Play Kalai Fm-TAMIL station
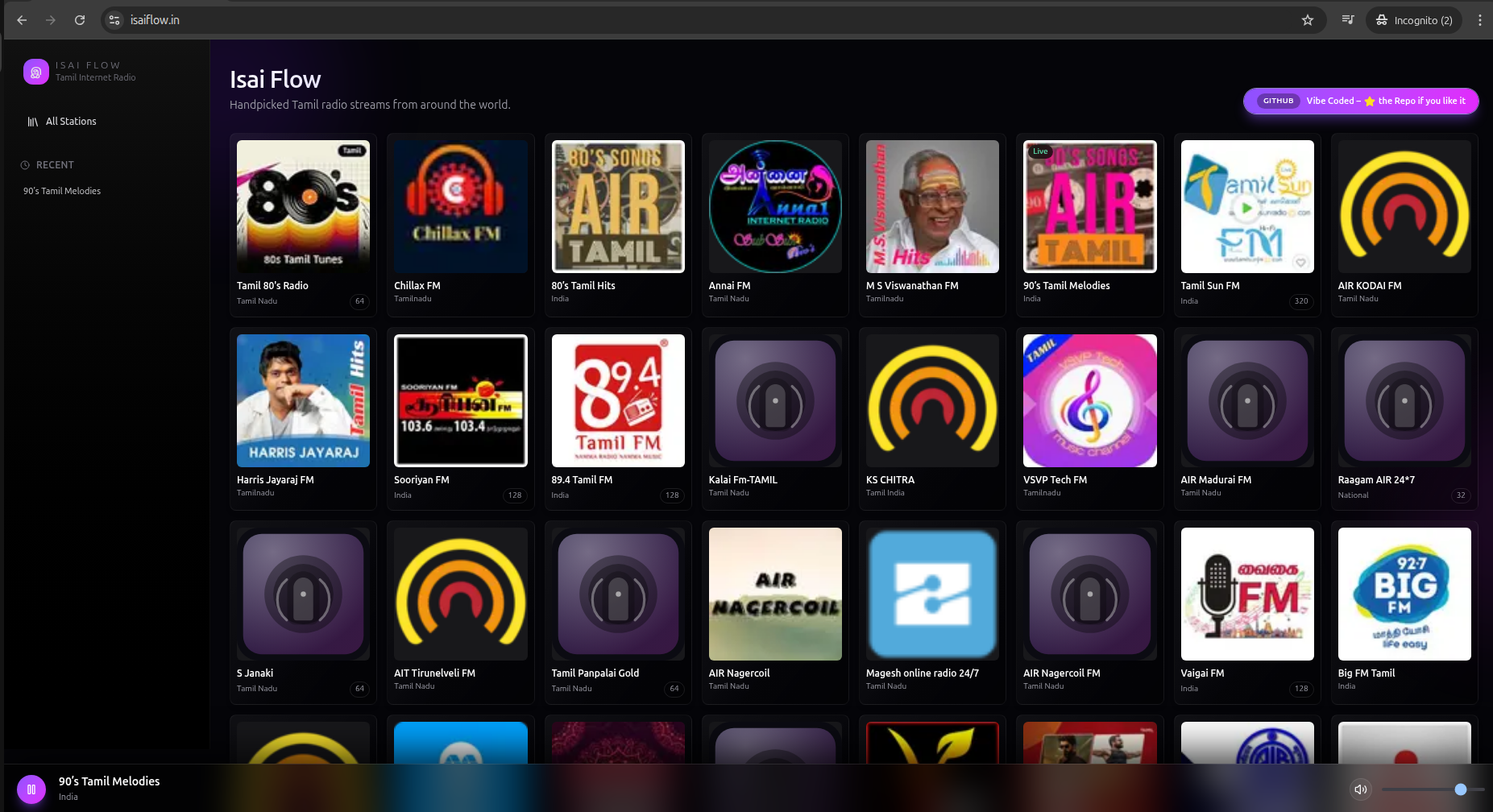Viewport: 1493px width, 812px height. (x=775, y=419)
